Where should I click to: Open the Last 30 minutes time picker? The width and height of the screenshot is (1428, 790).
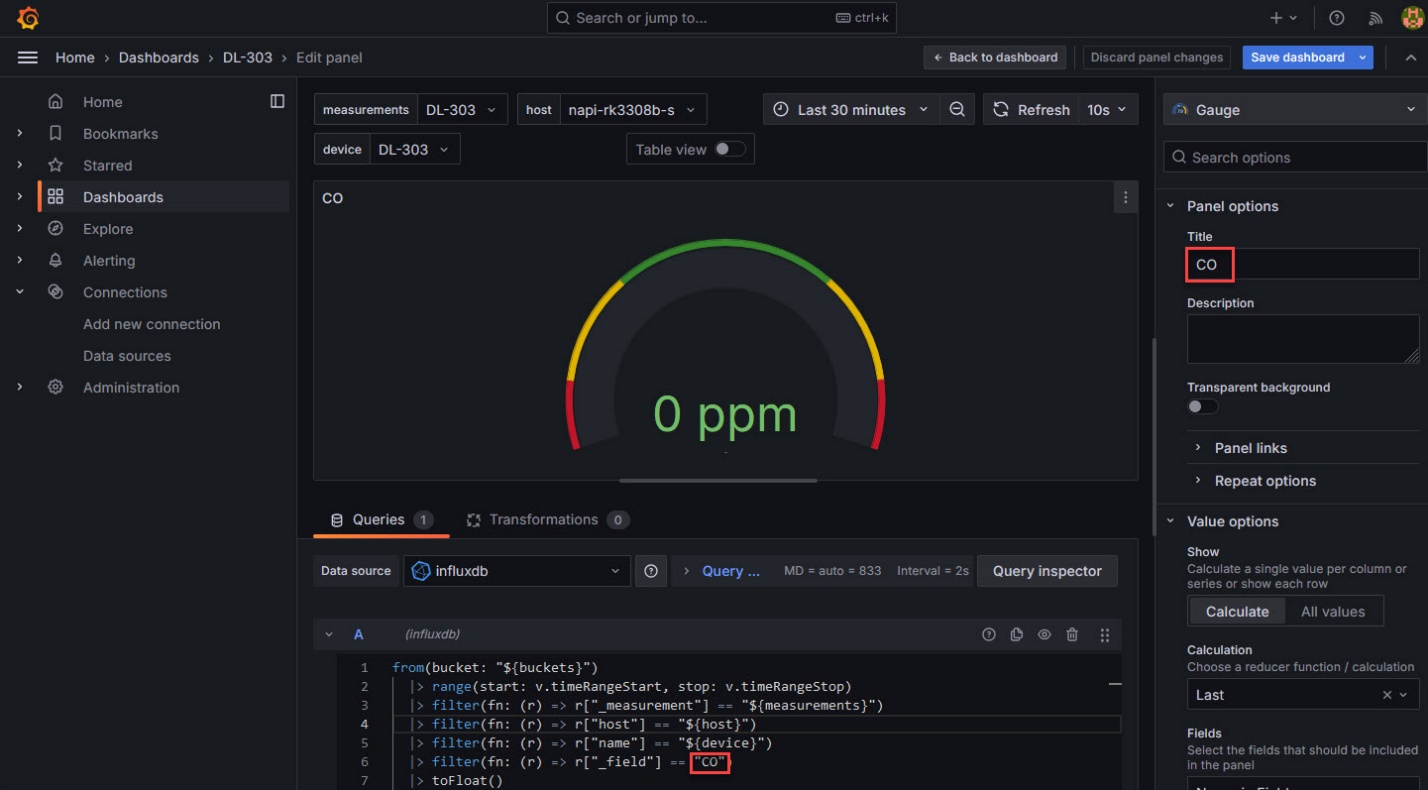click(x=850, y=109)
